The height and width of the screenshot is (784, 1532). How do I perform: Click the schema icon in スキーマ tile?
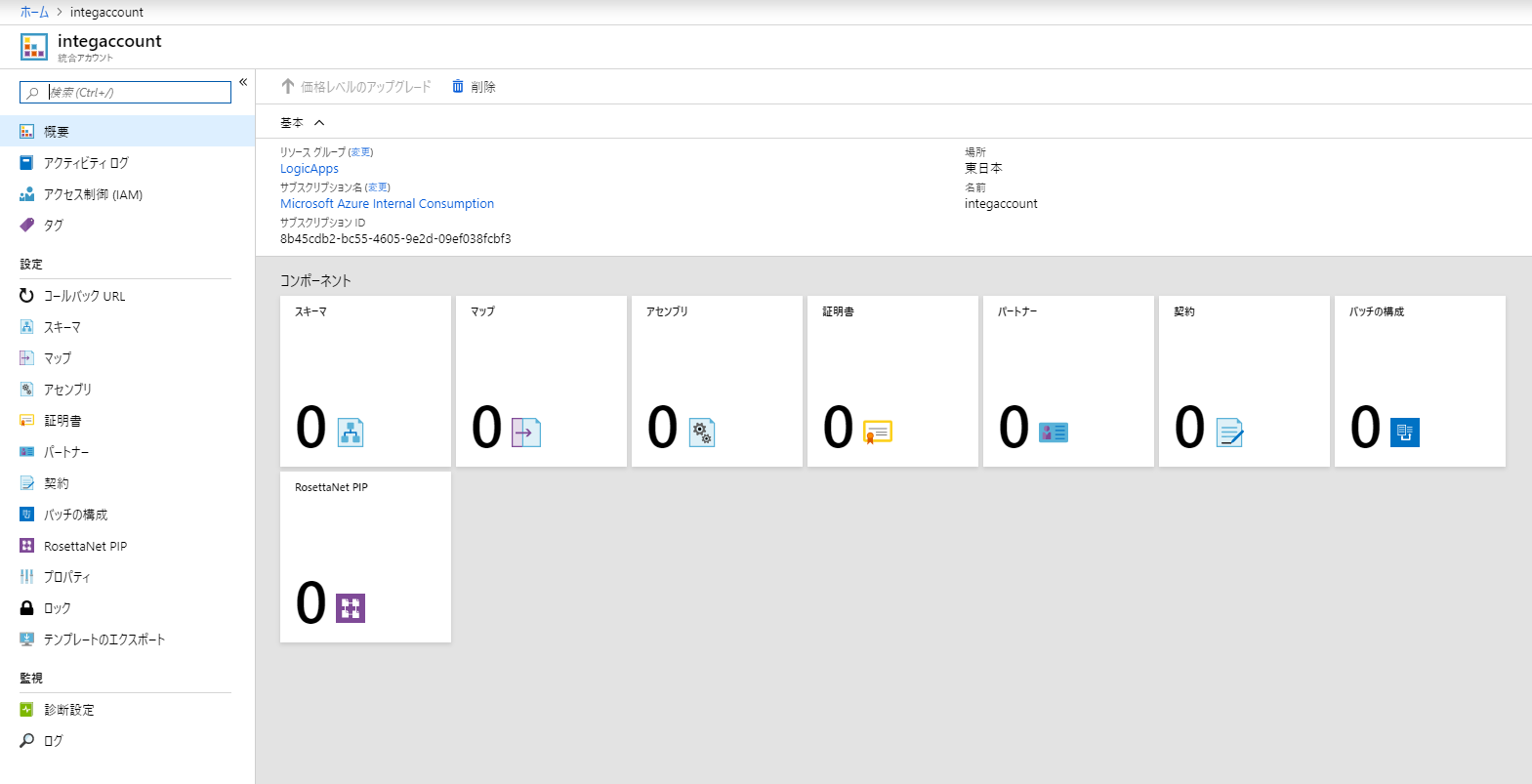point(351,432)
